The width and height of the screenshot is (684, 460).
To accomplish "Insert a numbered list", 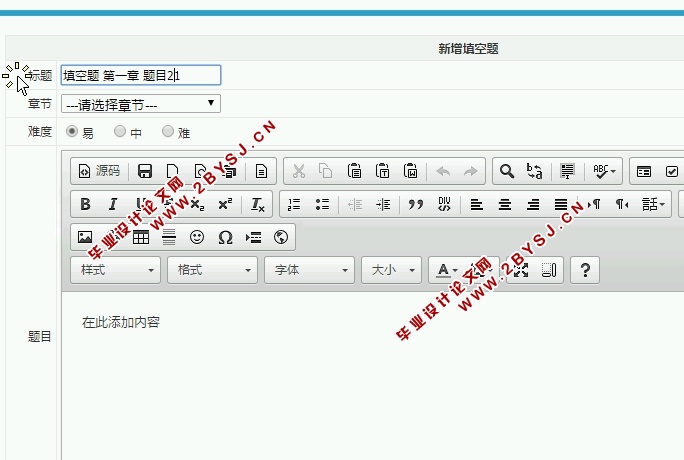I will 294,204.
